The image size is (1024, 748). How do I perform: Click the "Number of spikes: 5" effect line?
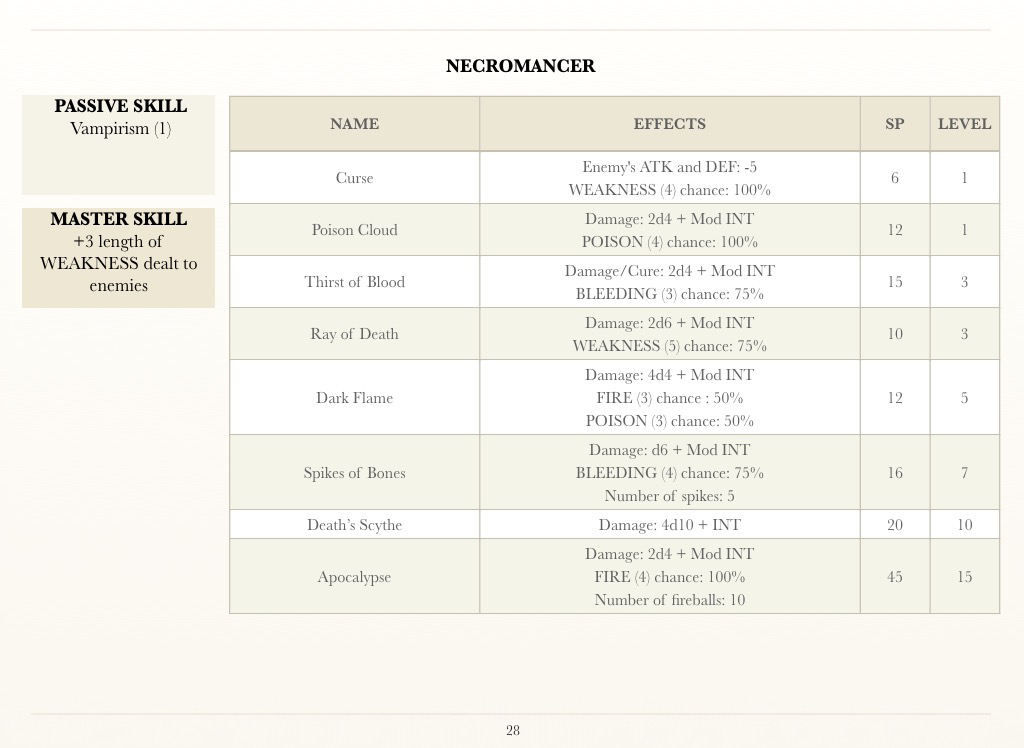coord(669,496)
